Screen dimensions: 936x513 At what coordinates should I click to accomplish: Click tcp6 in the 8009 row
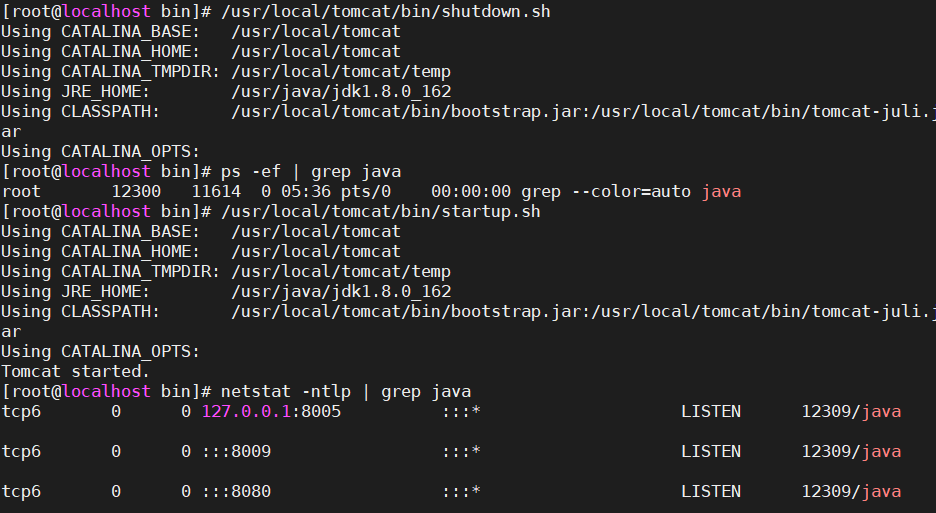(21, 451)
